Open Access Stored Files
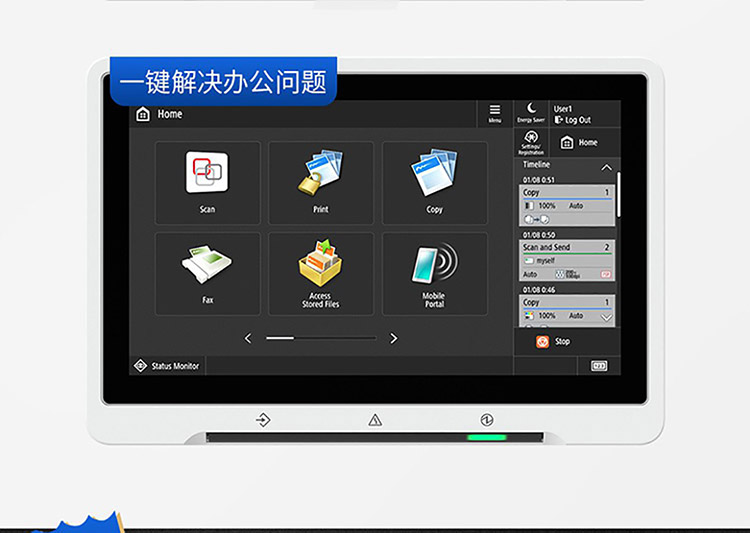The image size is (750, 533). (320, 273)
